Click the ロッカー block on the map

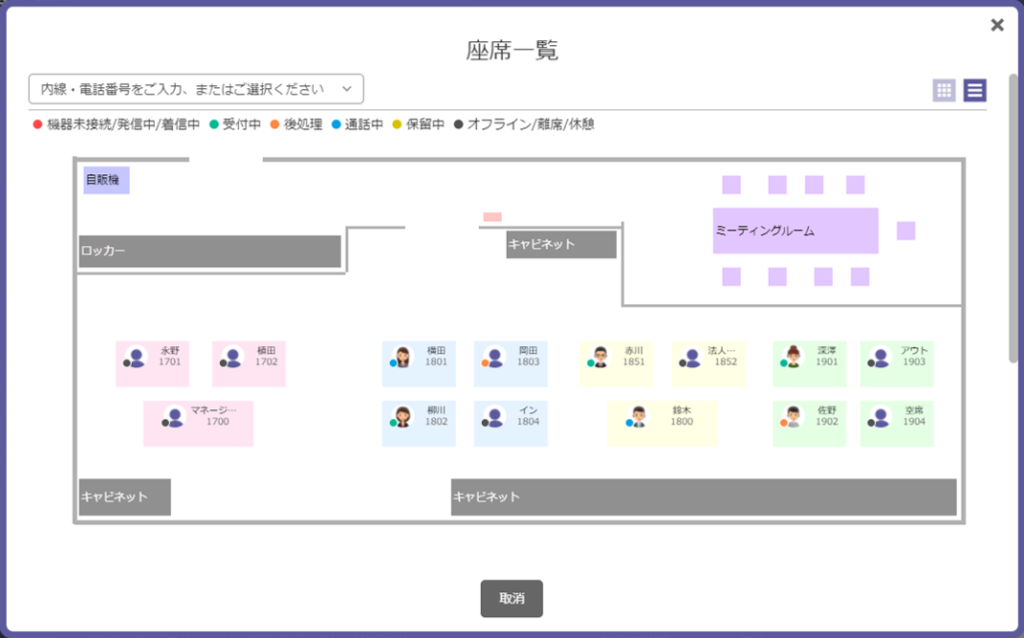pyautogui.click(x=210, y=251)
